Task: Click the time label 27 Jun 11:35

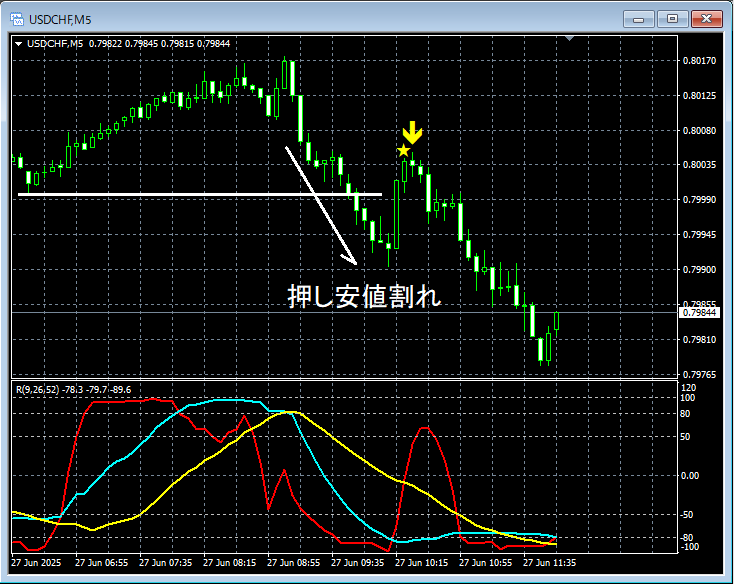Action: coord(549,562)
